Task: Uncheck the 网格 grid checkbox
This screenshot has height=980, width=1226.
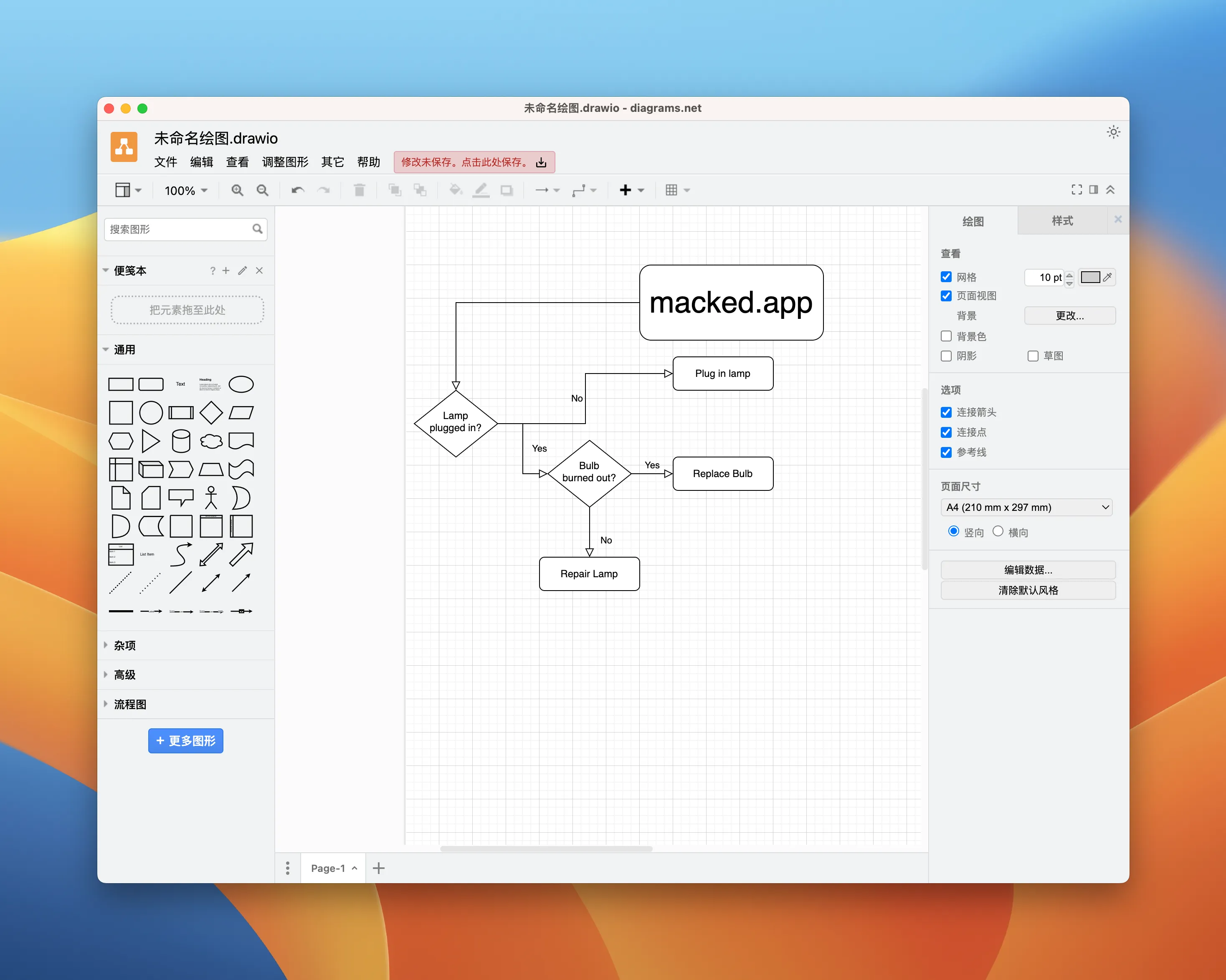Action: tap(946, 278)
